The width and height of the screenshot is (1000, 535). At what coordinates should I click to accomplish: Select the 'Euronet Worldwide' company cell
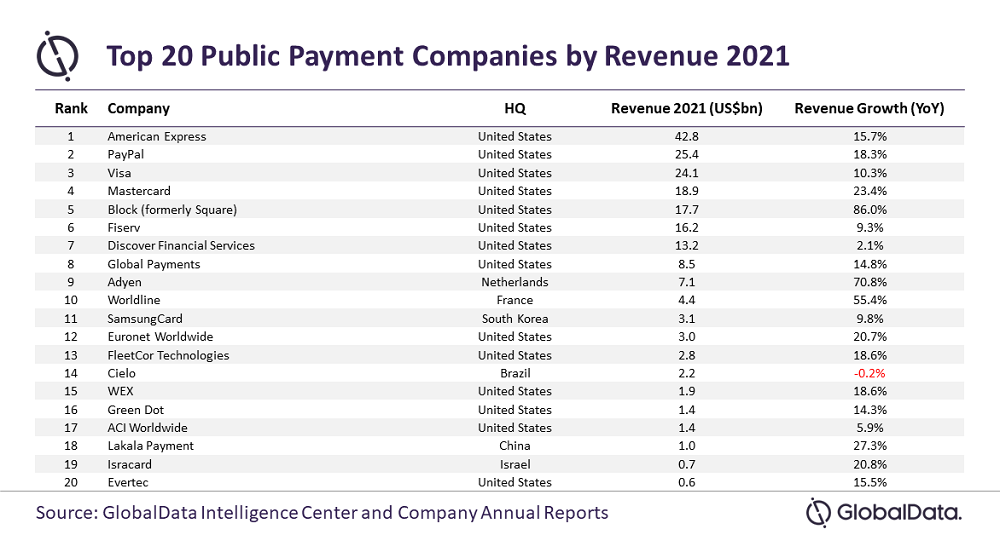[x=160, y=337]
